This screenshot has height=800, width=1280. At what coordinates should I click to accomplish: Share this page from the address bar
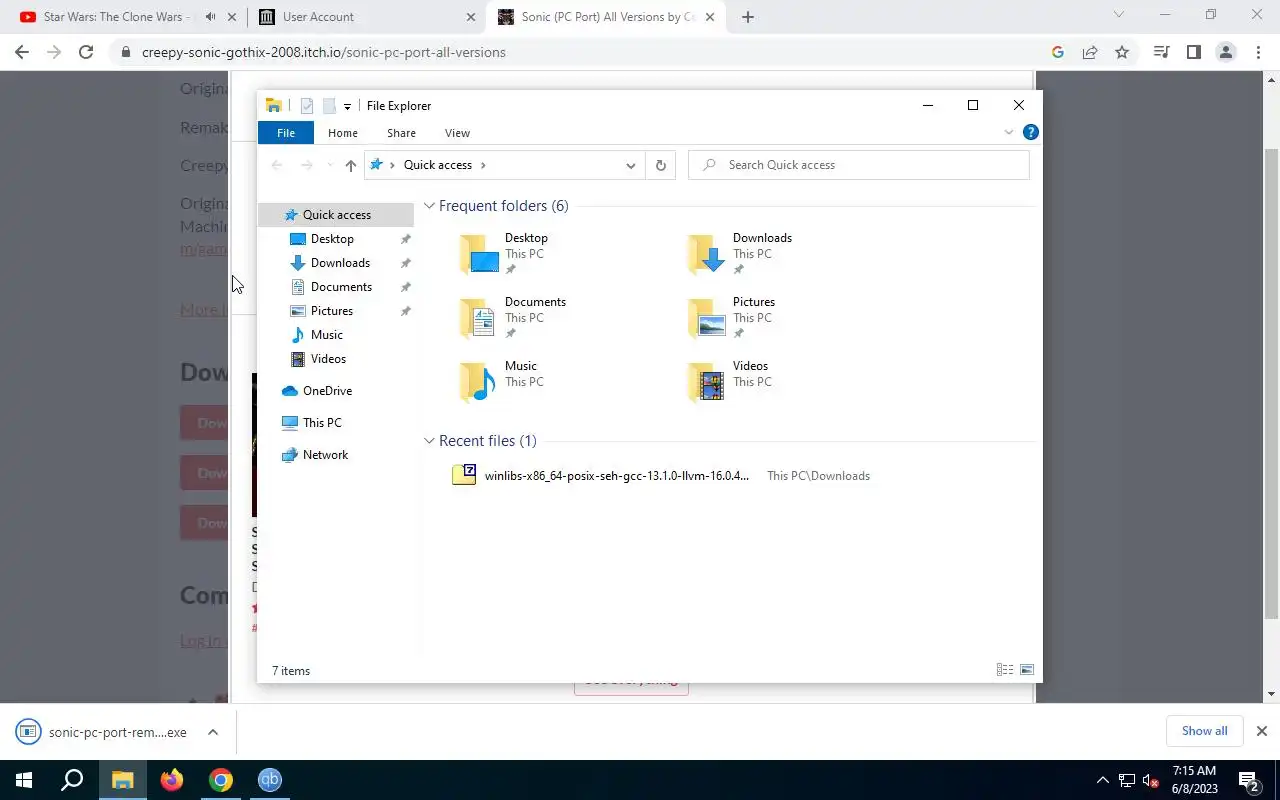[x=1090, y=52]
